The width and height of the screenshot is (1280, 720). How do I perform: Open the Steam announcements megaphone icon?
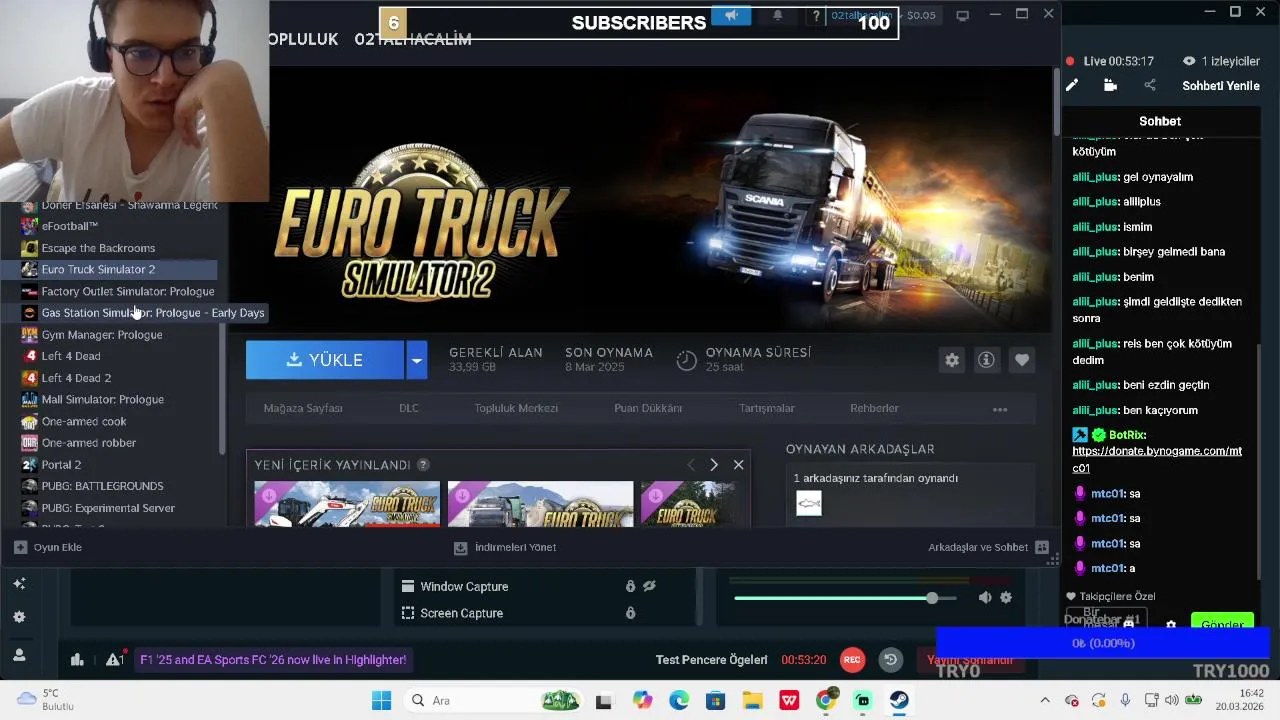click(x=731, y=15)
